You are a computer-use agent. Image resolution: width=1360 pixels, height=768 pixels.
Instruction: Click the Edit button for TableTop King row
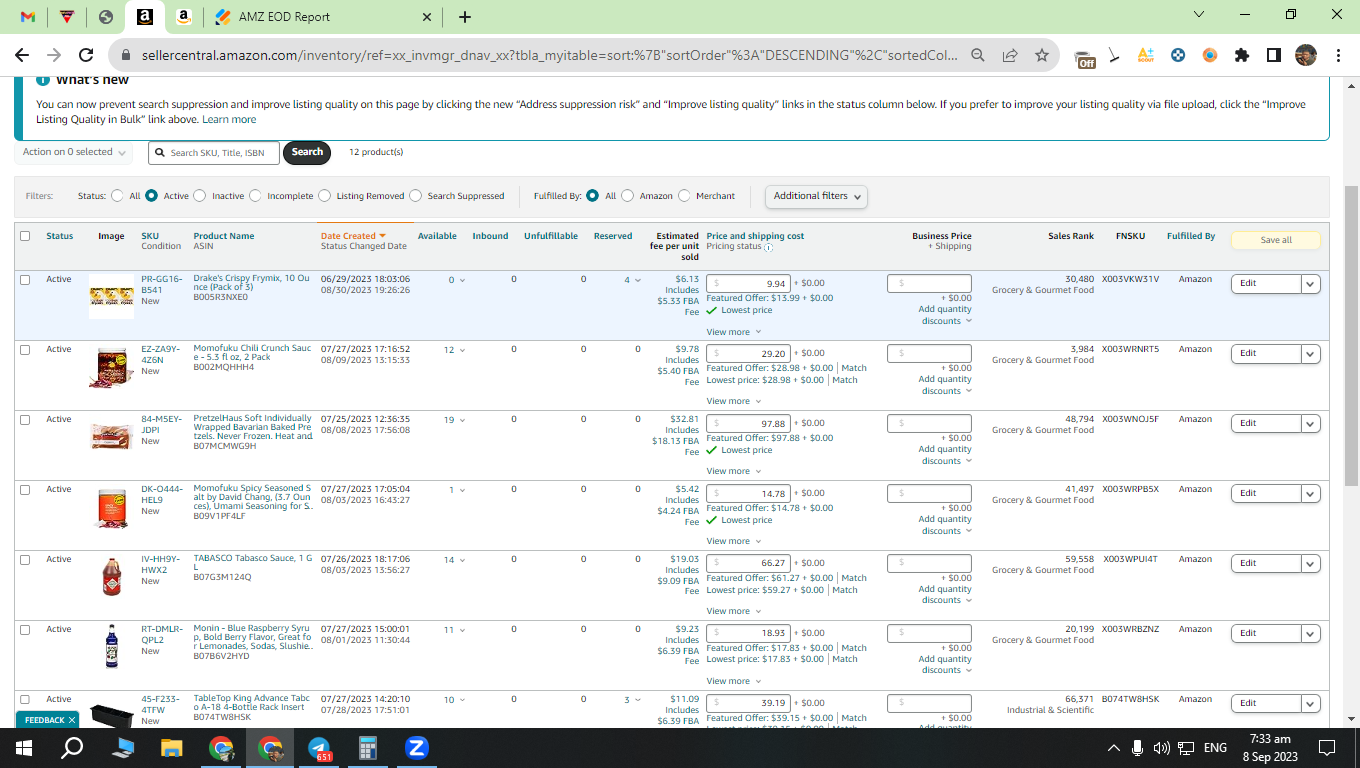tap(1266, 703)
